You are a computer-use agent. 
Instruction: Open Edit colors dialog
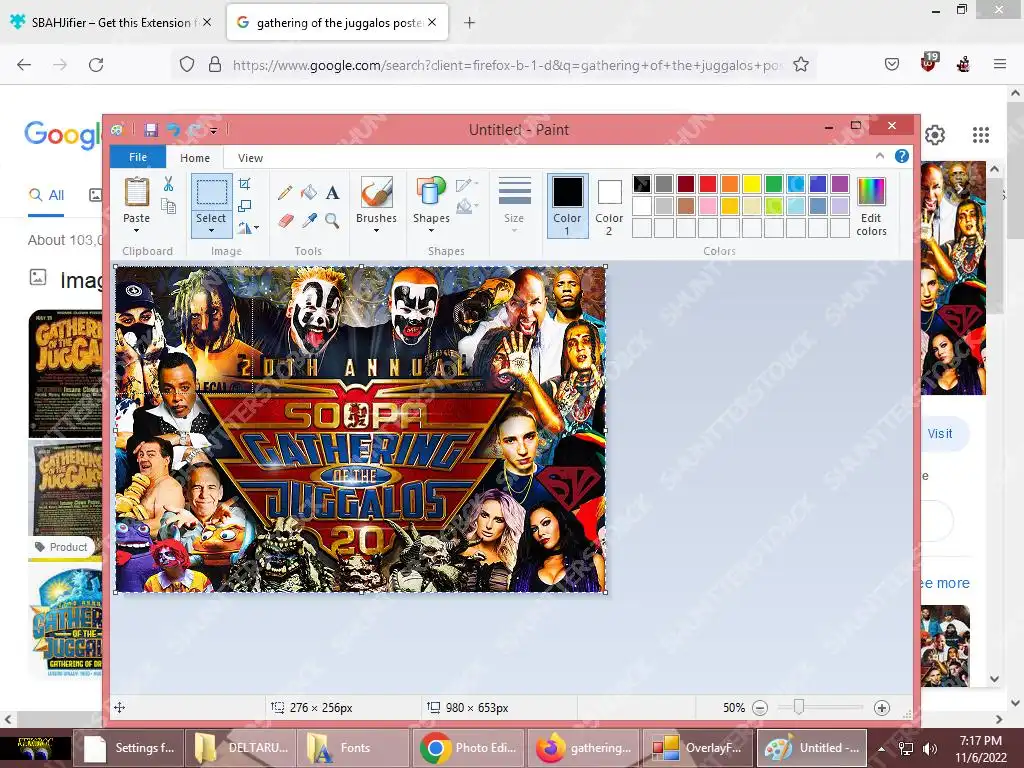pyautogui.click(x=871, y=206)
